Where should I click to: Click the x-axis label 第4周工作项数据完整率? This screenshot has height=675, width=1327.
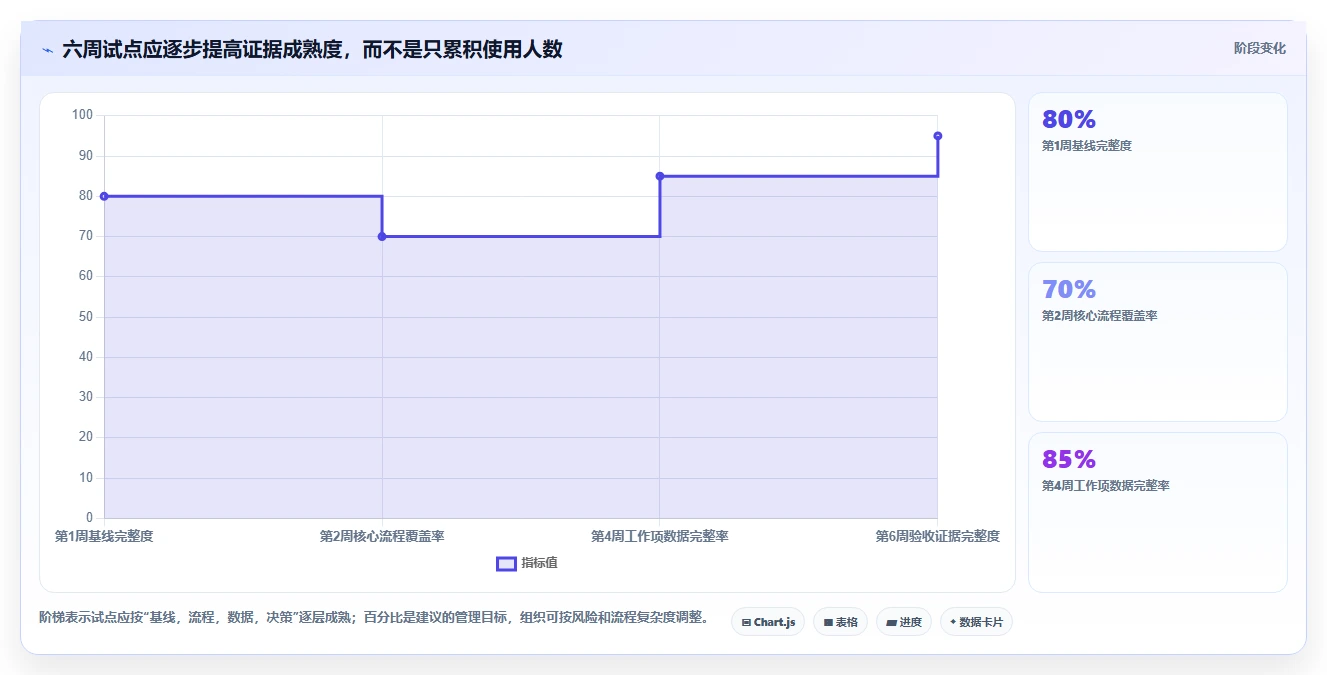[660, 536]
